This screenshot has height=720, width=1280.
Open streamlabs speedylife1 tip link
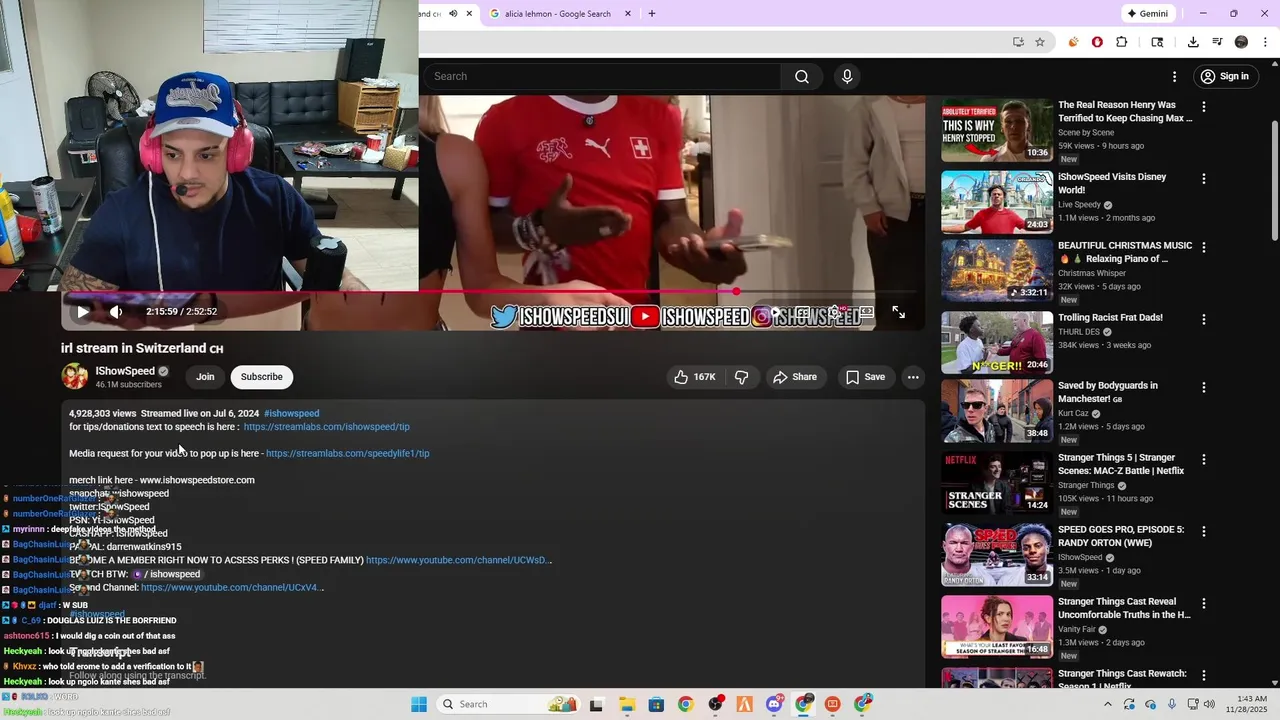click(x=348, y=453)
